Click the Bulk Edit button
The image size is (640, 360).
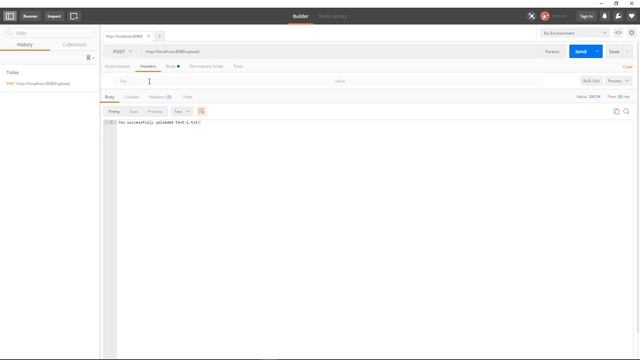point(591,81)
